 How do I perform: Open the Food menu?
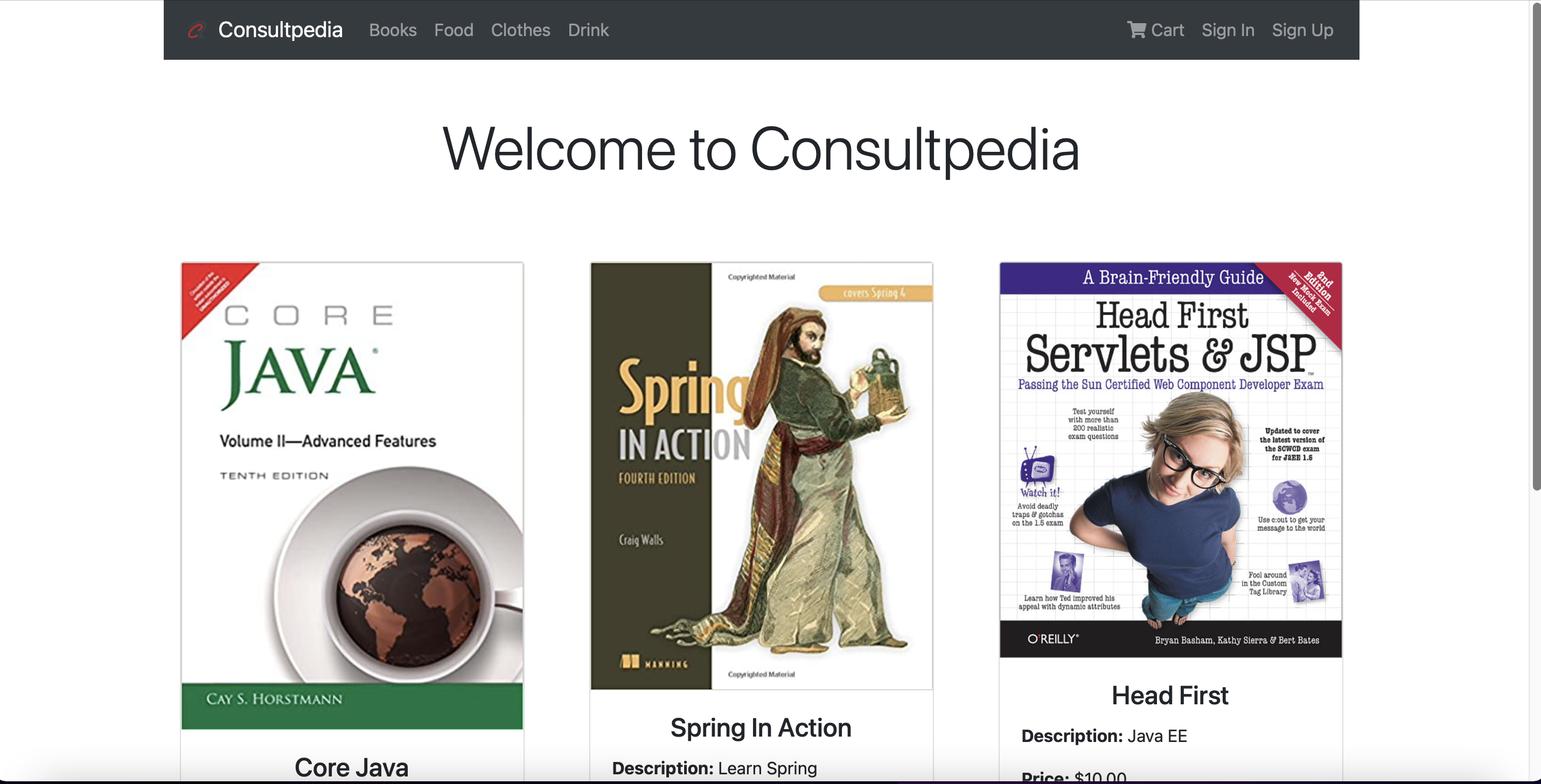click(x=454, y=30)
